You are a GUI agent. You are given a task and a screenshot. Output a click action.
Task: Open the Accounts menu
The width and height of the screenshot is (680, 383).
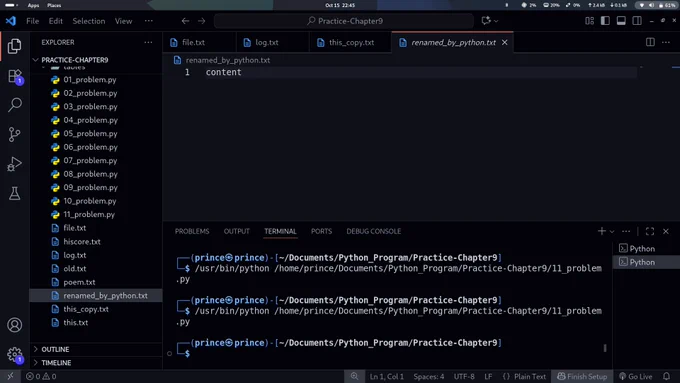[x=14, y=325]
